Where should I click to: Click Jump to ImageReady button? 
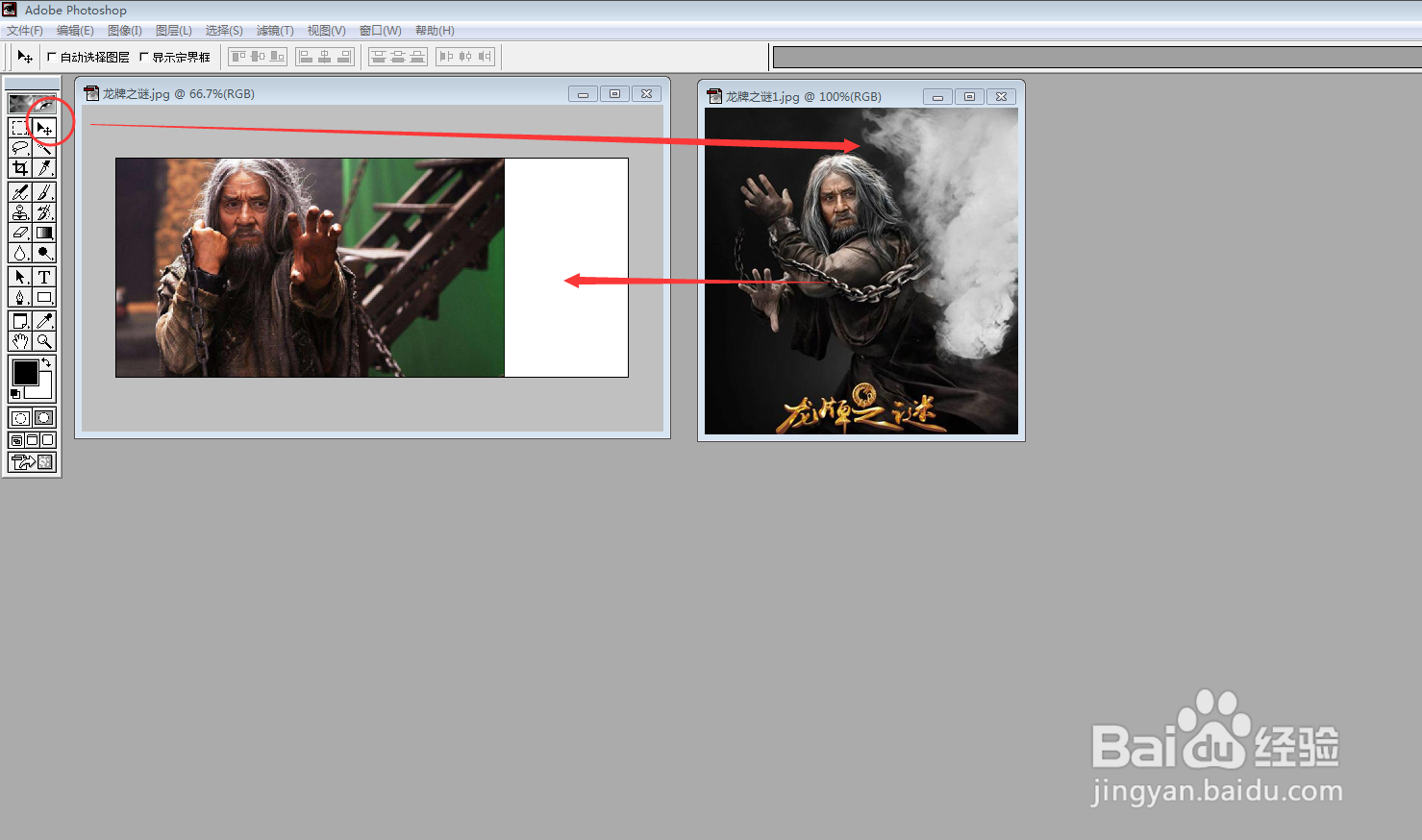point(33,462)
